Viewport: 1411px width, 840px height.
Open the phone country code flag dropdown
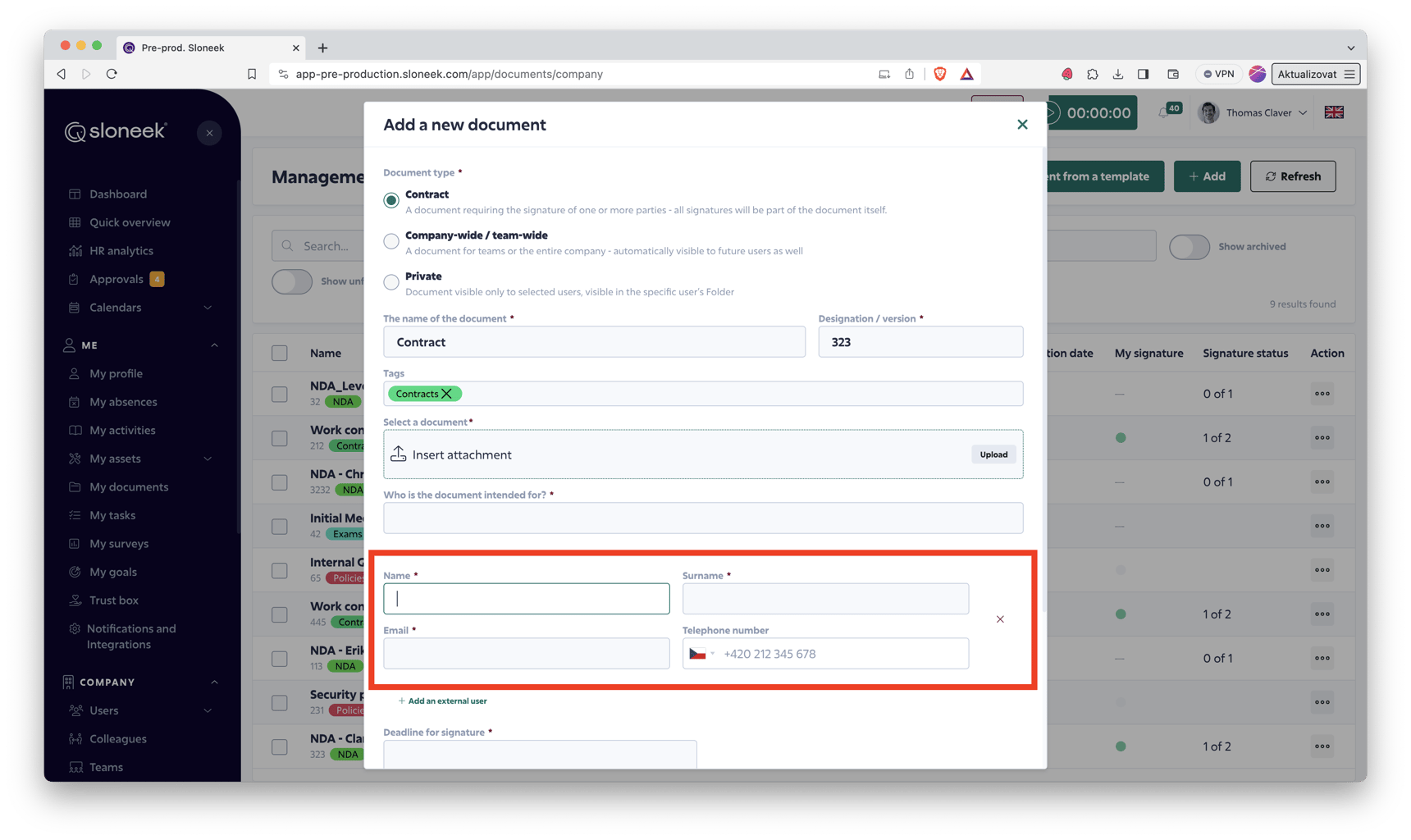click(701, 654)
